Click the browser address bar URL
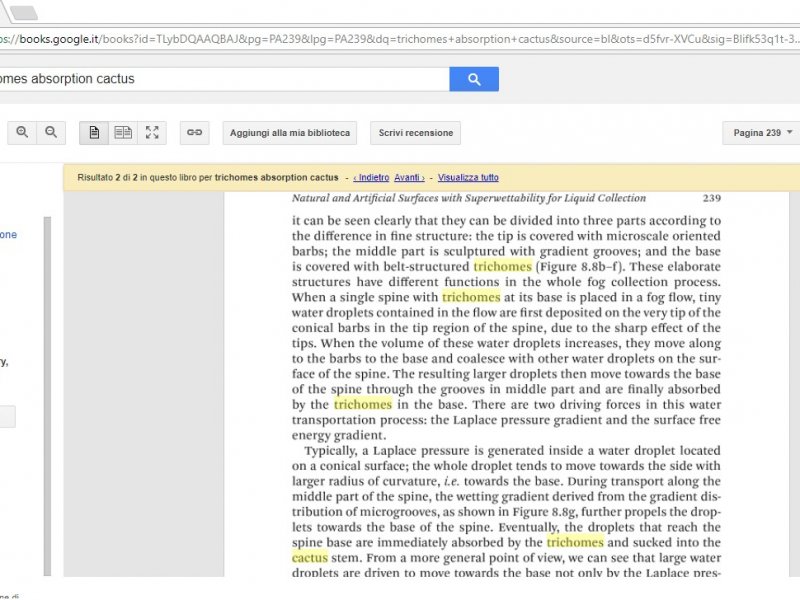 tap(400, 39)
